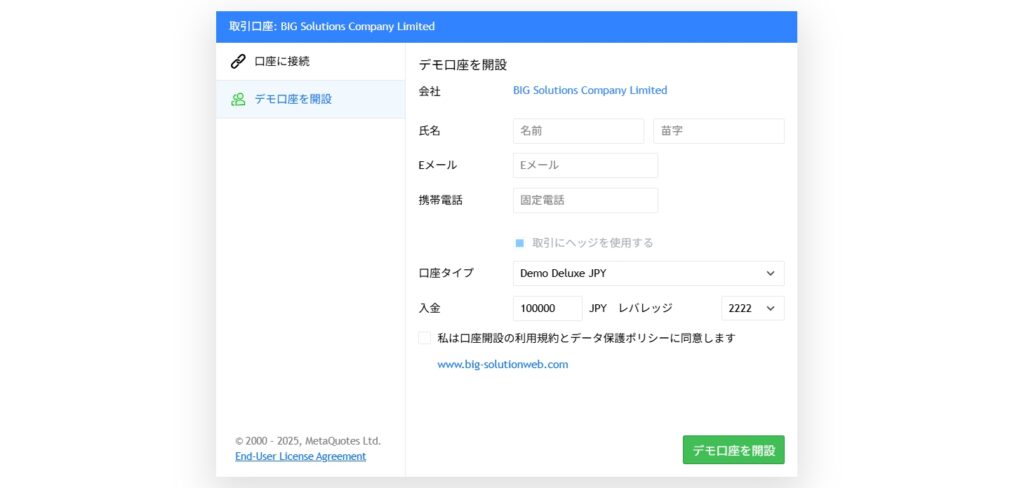Toggle the 取引にヘッジを使用する checkbox

pyautogui.click(x=519, y=243)
